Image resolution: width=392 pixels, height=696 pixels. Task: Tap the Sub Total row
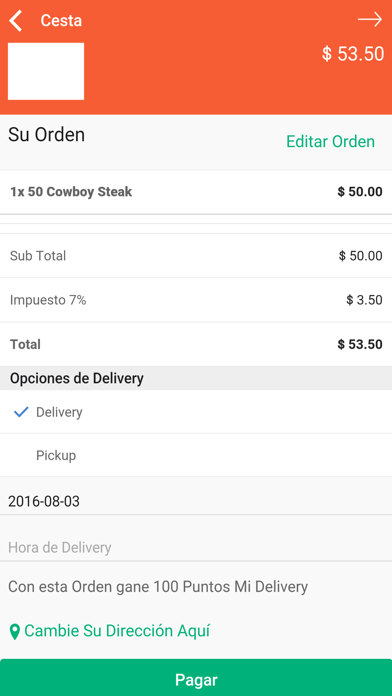pyautogui.click(x=196, y=256)
